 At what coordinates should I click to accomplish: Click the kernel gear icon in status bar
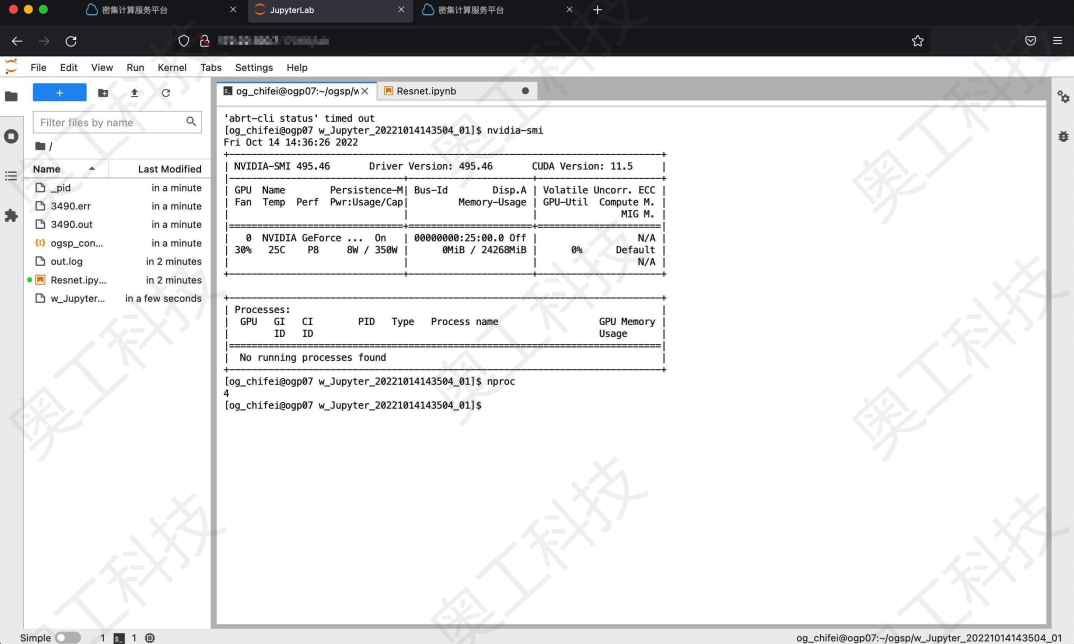click(150, 638)
